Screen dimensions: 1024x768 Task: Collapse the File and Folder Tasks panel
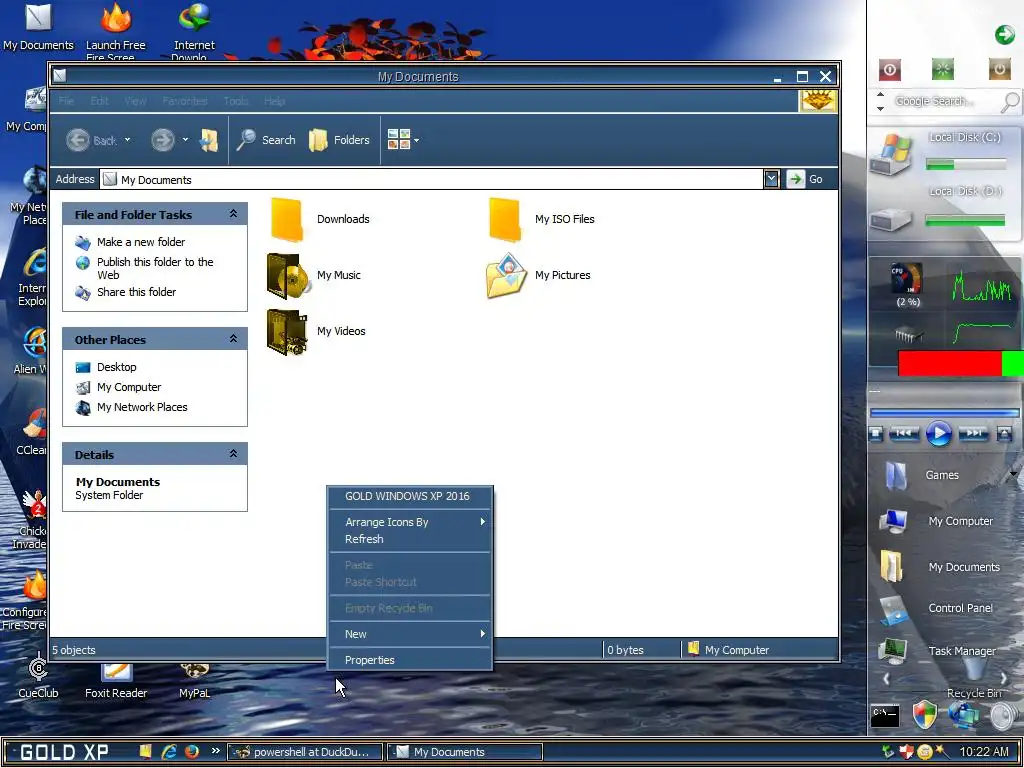[x=233, y=214]
